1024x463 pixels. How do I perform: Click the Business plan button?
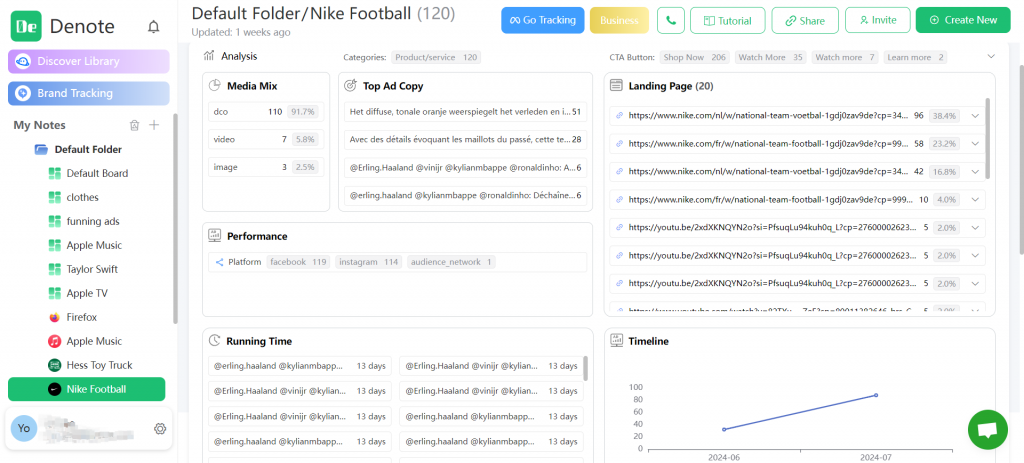click(x=619, y=20)
